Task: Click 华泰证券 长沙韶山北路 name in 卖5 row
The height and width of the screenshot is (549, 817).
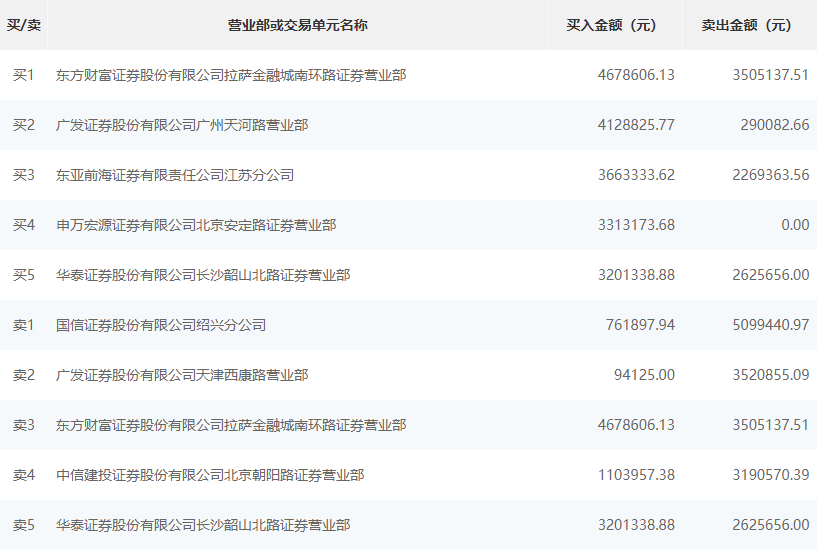Action: (203, 525)
